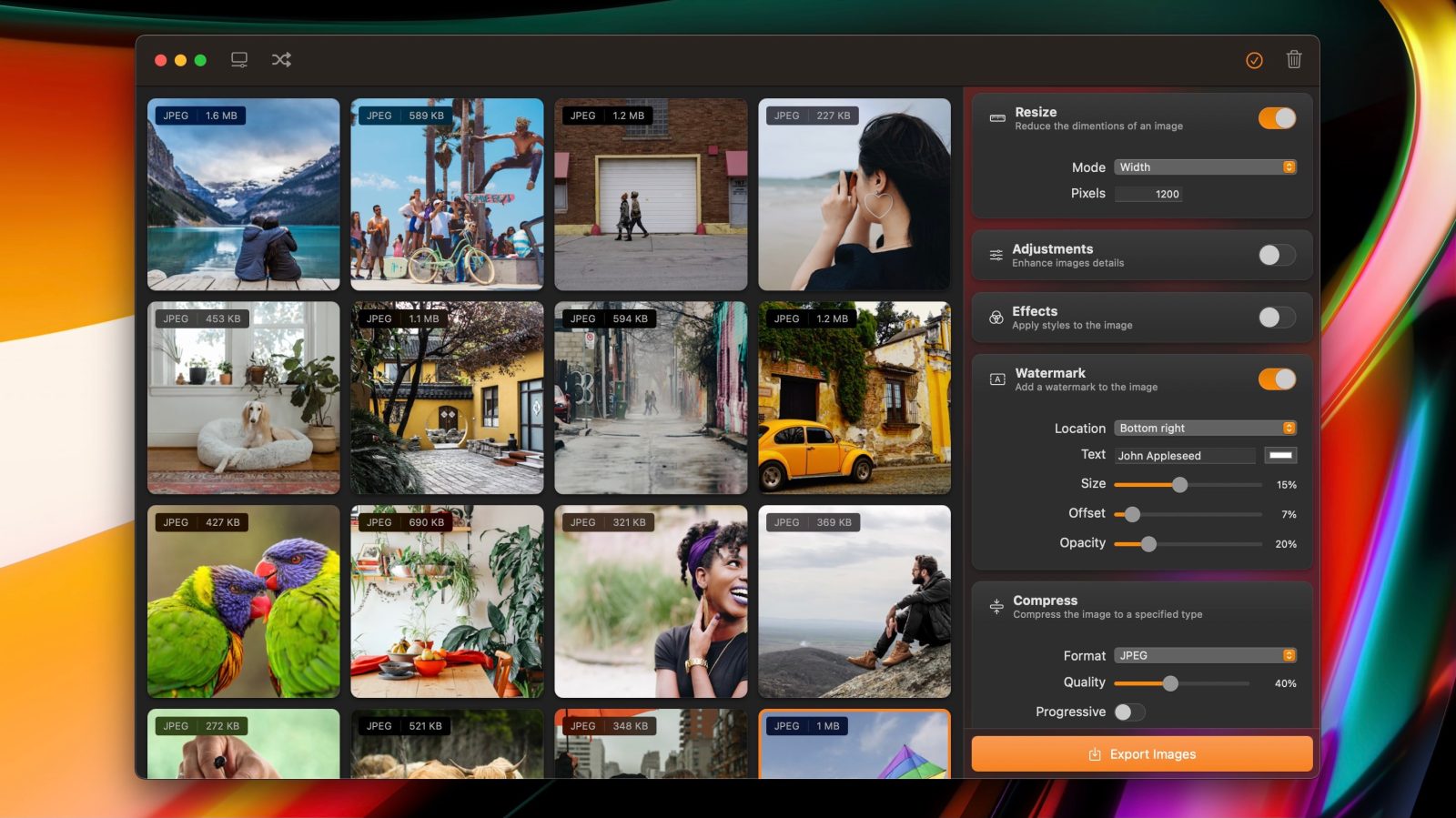1456x818 pixels.
Task: Click the Watermark section icon
Action: (x=997, y=379)
